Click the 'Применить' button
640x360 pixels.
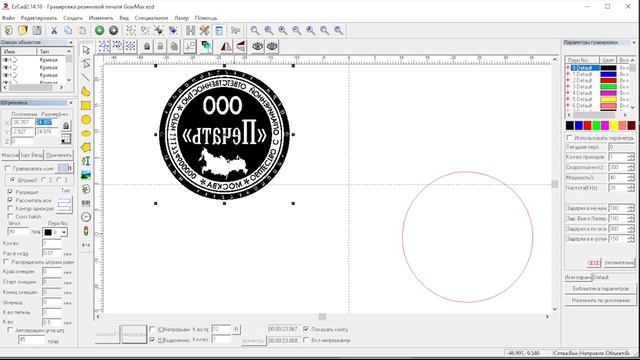tap(59, 155)
